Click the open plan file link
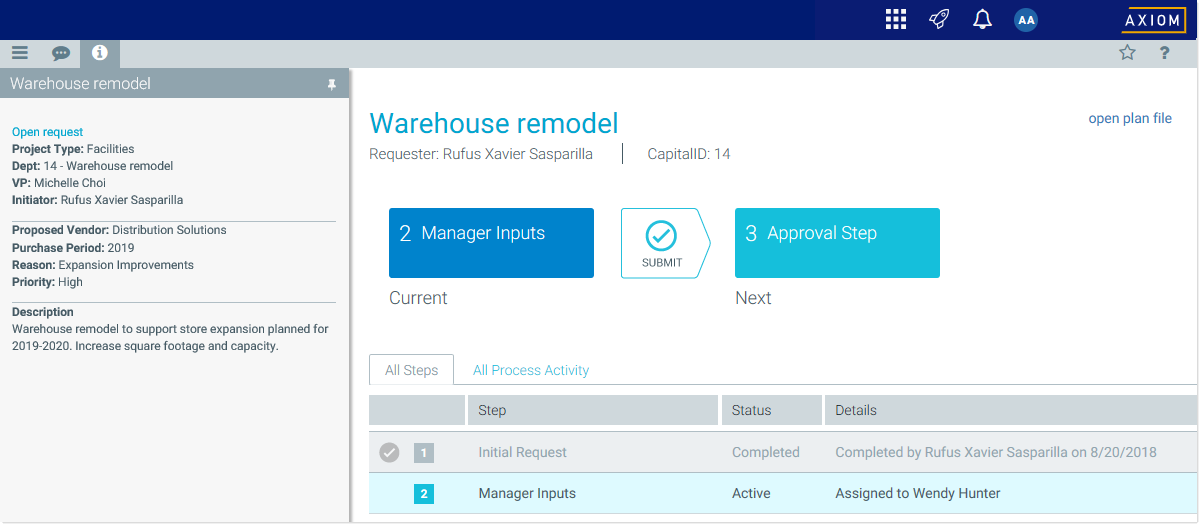Viewport: 1201px width, 526px height. (x=1129, y=118)
